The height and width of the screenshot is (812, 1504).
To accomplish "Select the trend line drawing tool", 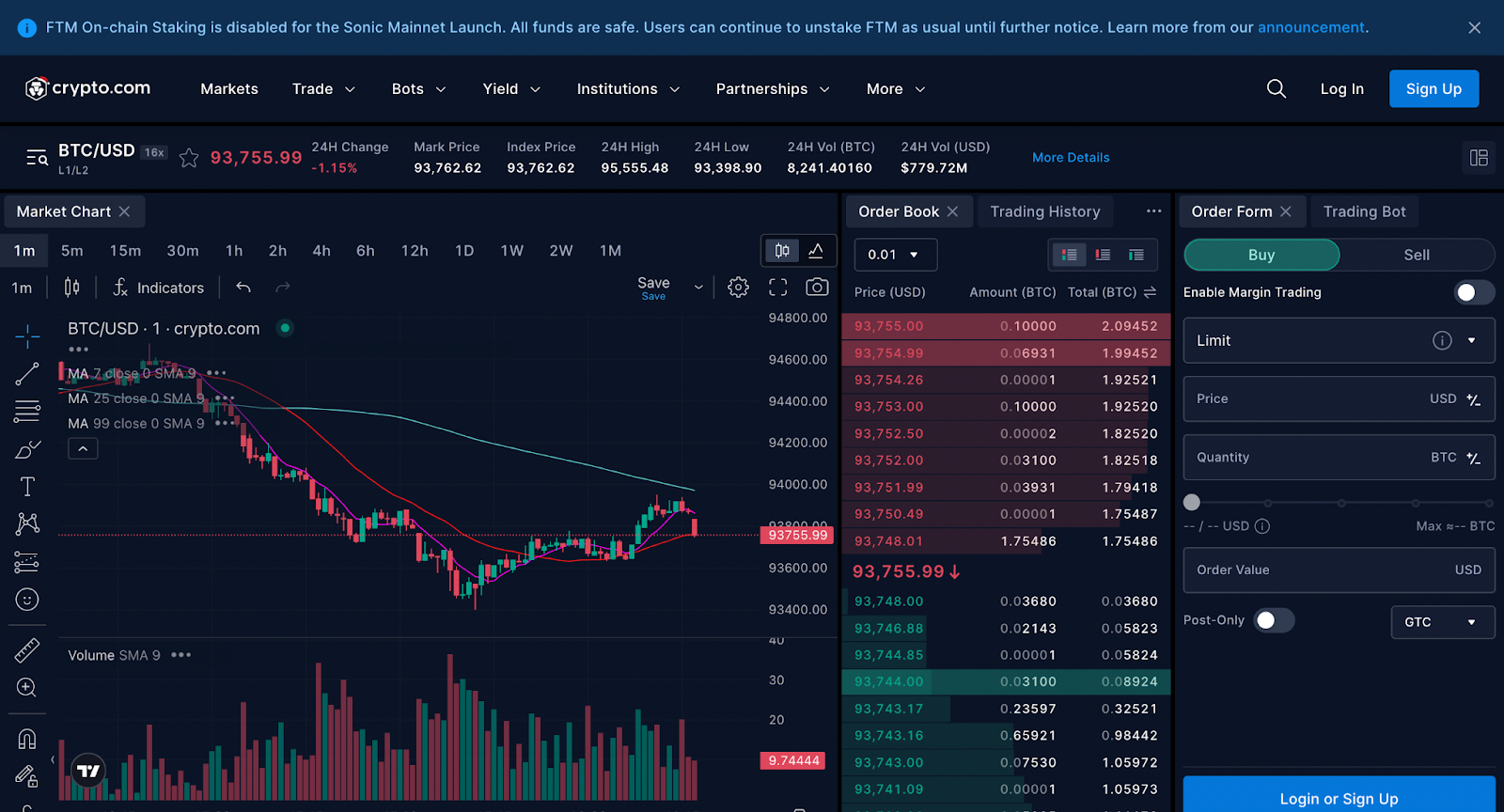I will (x=27, y=374).
